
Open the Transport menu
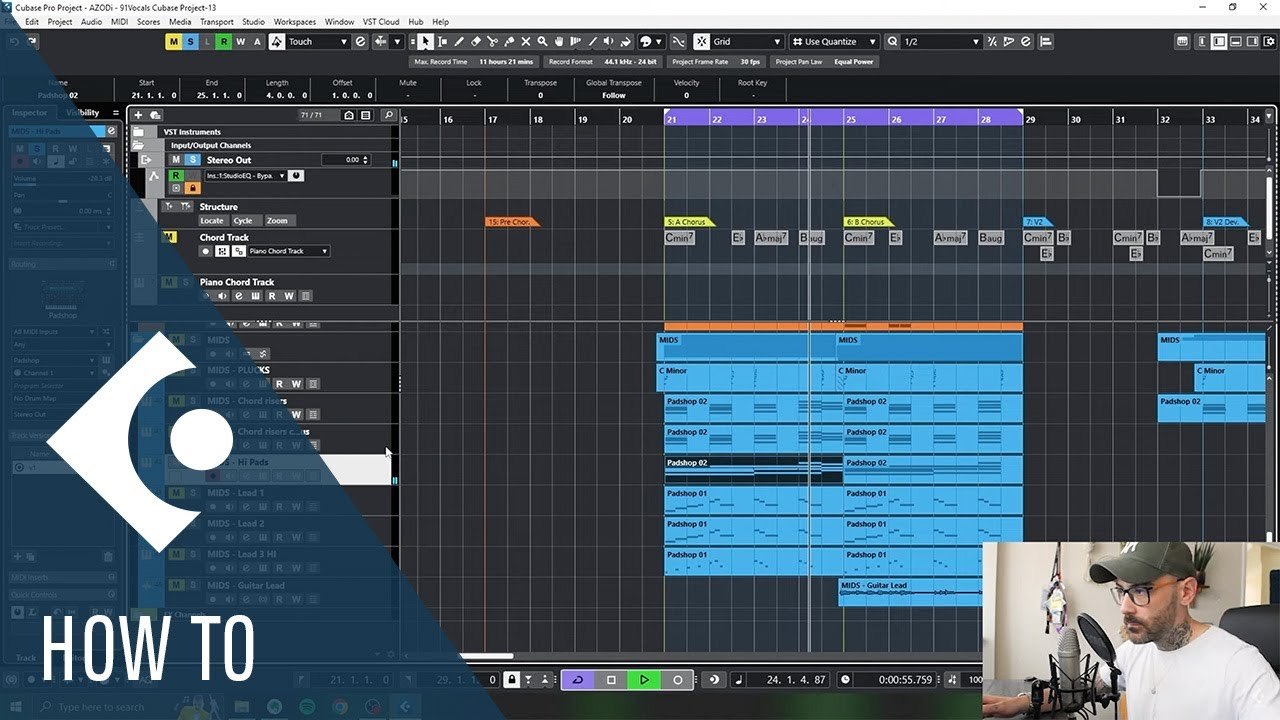[x=217, y=21]
